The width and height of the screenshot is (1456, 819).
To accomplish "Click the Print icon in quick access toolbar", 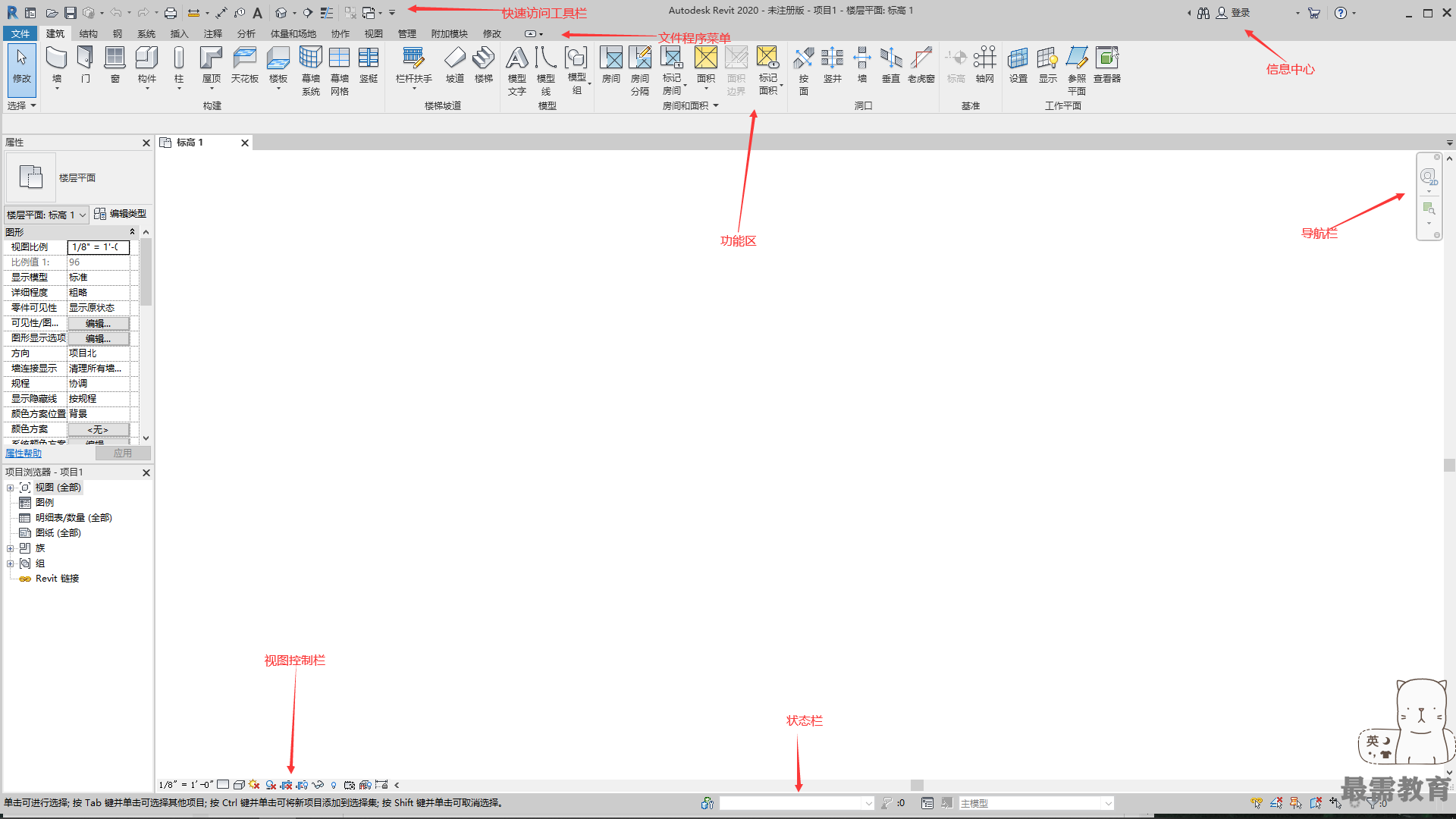I will (171, 13).
